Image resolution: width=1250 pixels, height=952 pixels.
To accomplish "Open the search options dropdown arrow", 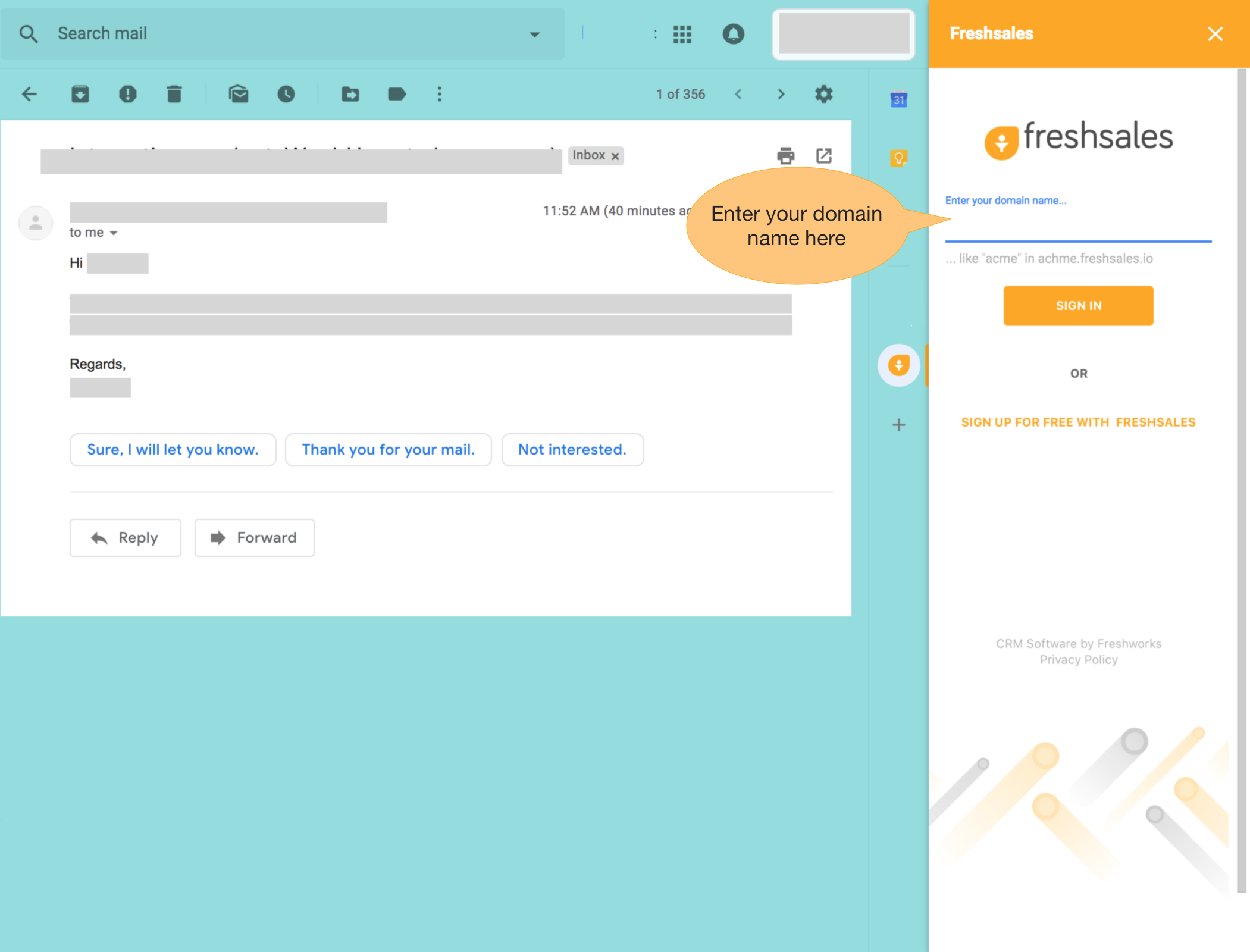I will (x=534, y=35).
